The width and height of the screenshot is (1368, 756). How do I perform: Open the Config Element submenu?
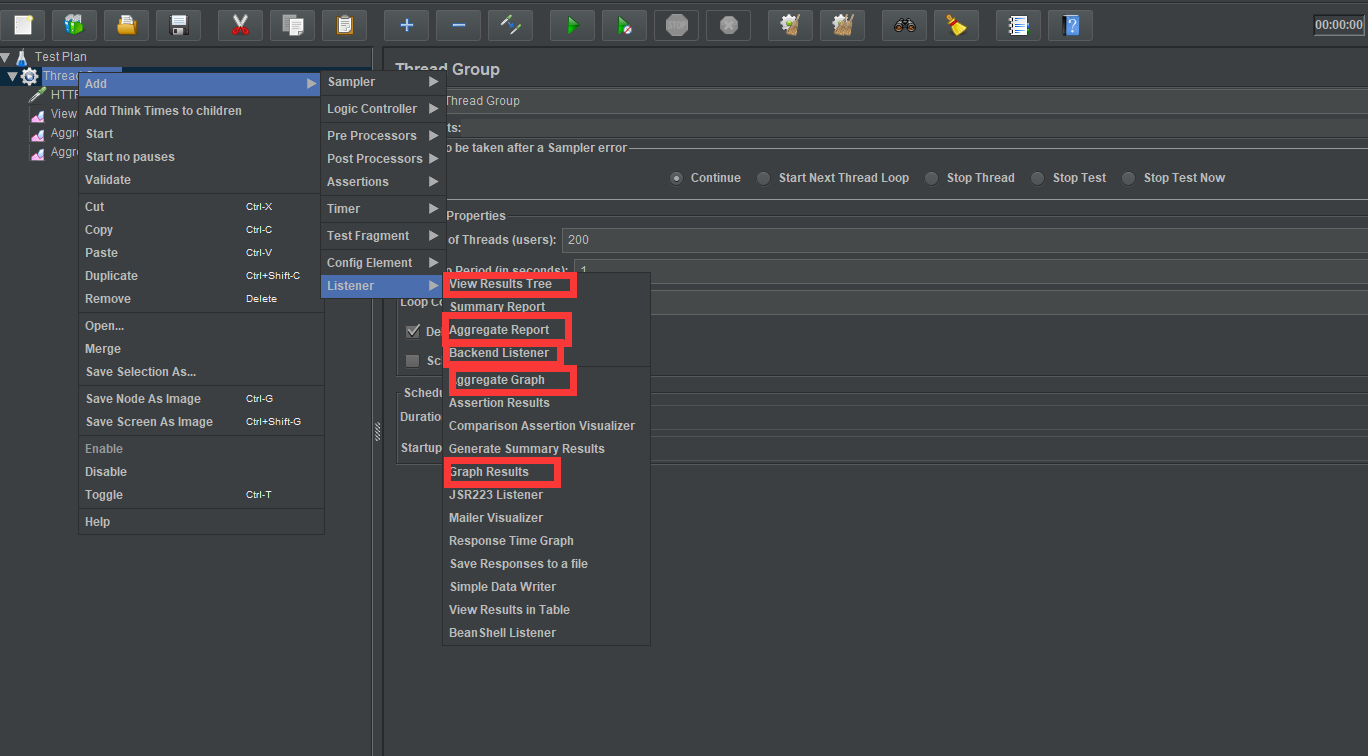tap(384, 263)
